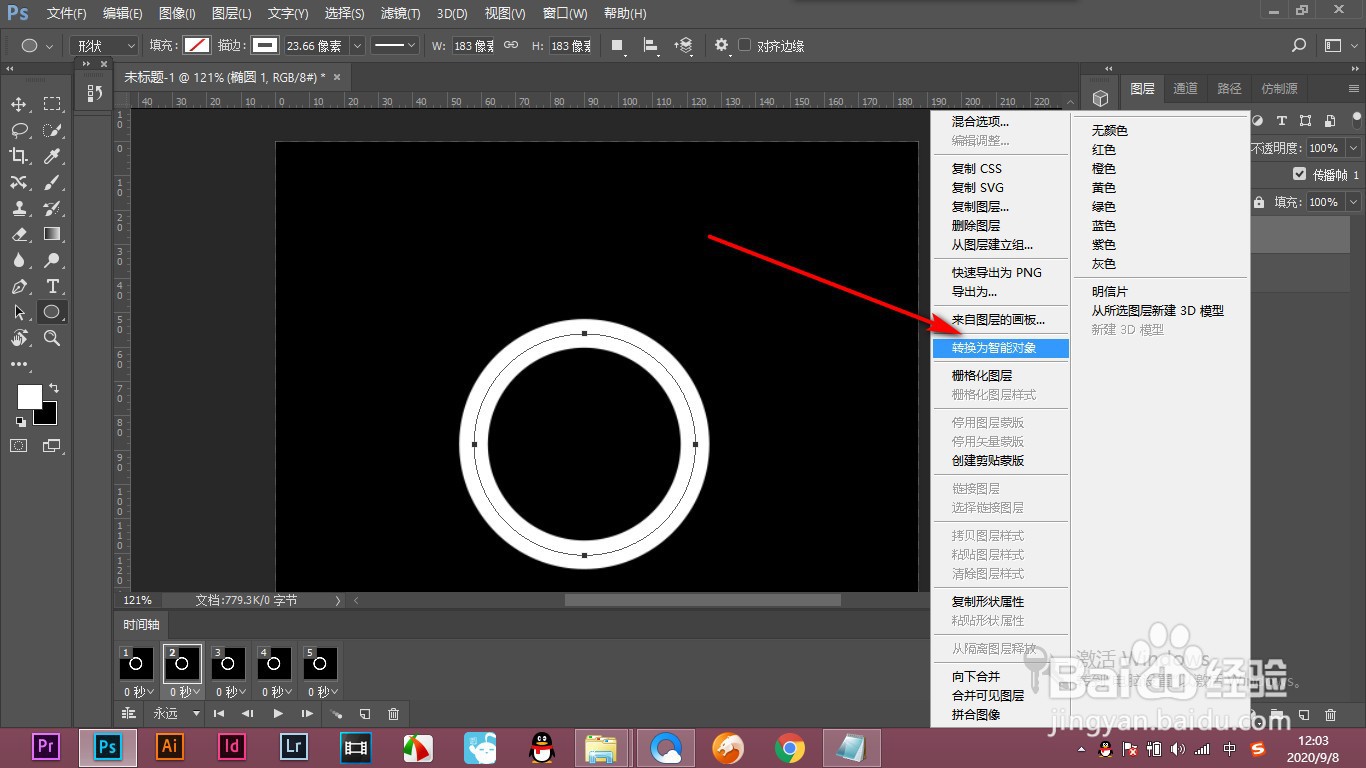The image size is (1366, 768).
Task: Select the Eyedropper tool
Action: [x=52, y=156]
